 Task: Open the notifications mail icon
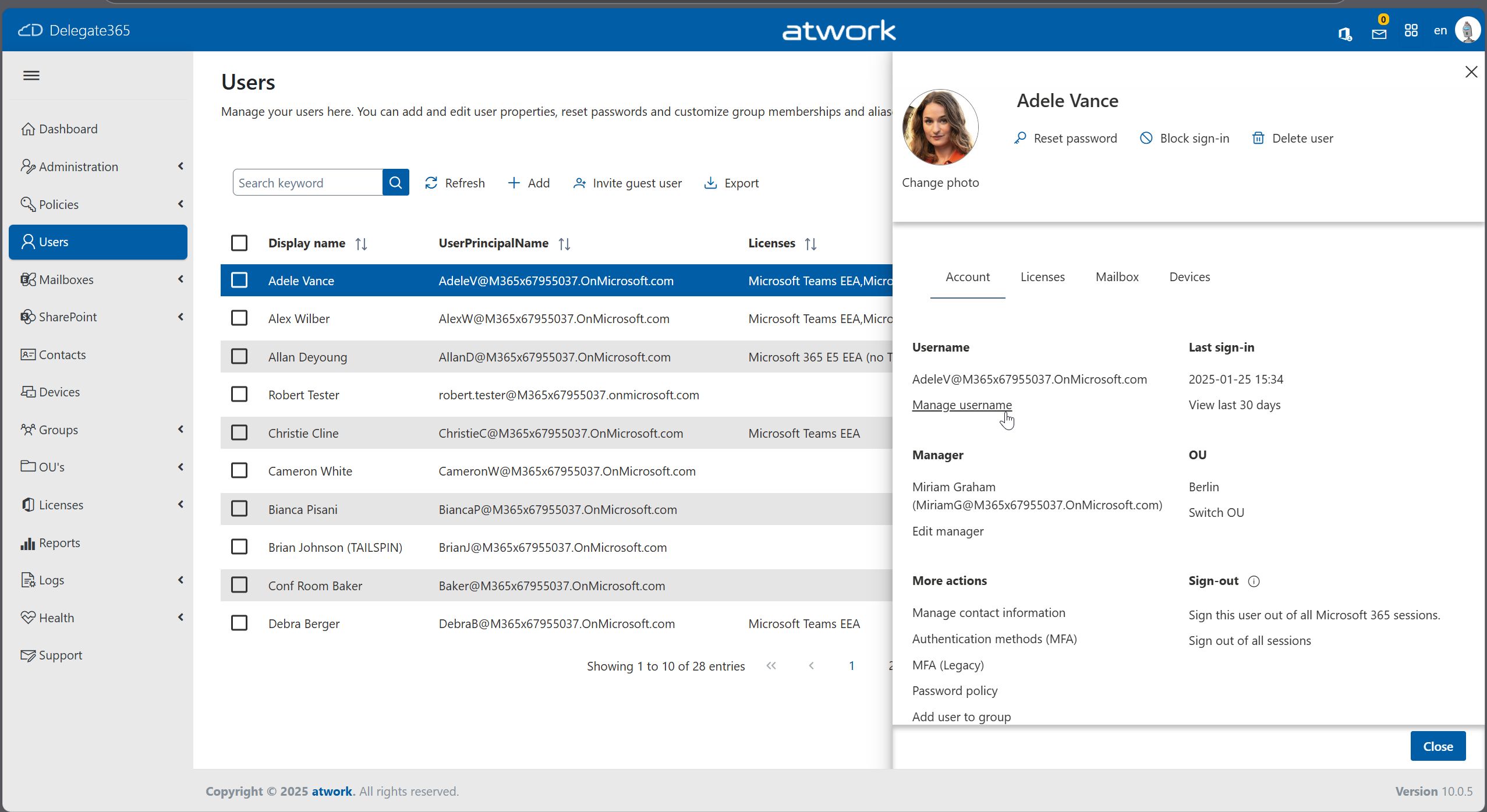[1379, 34]
